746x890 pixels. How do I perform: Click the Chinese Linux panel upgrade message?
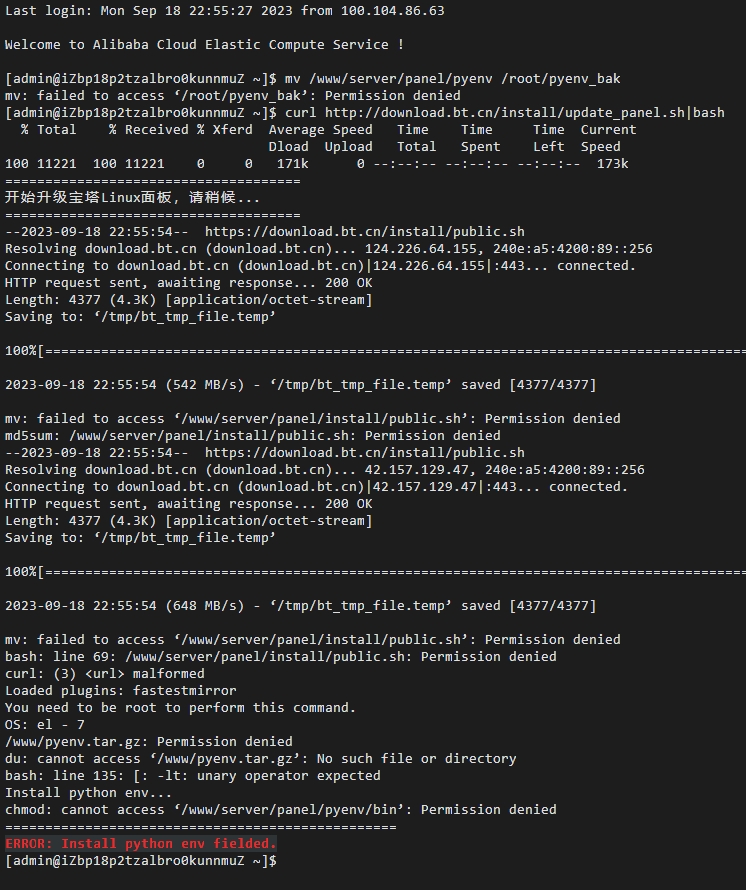(x=132, y=198)
